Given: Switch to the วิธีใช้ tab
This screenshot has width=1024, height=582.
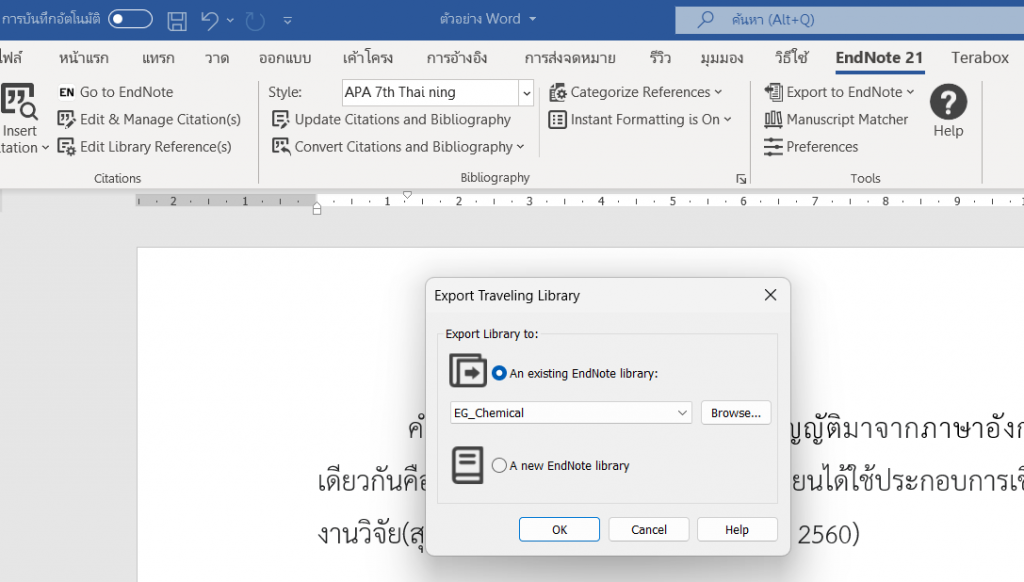Looking at the screenshot, I should click(x=792, y=58).
